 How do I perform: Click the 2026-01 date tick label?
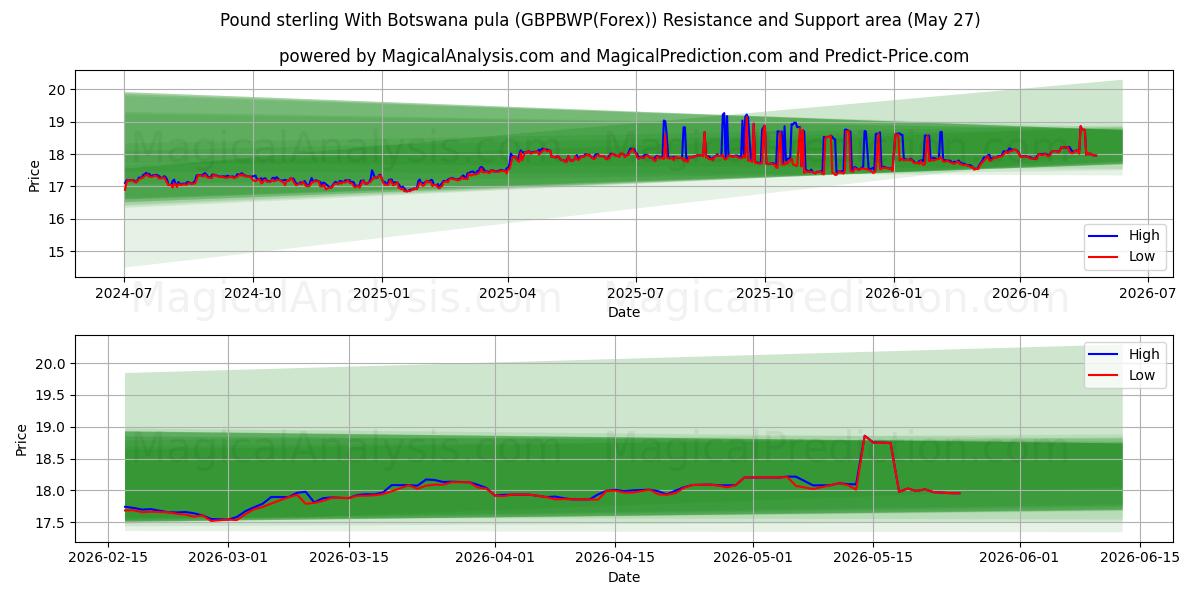[x=893, y=295]
